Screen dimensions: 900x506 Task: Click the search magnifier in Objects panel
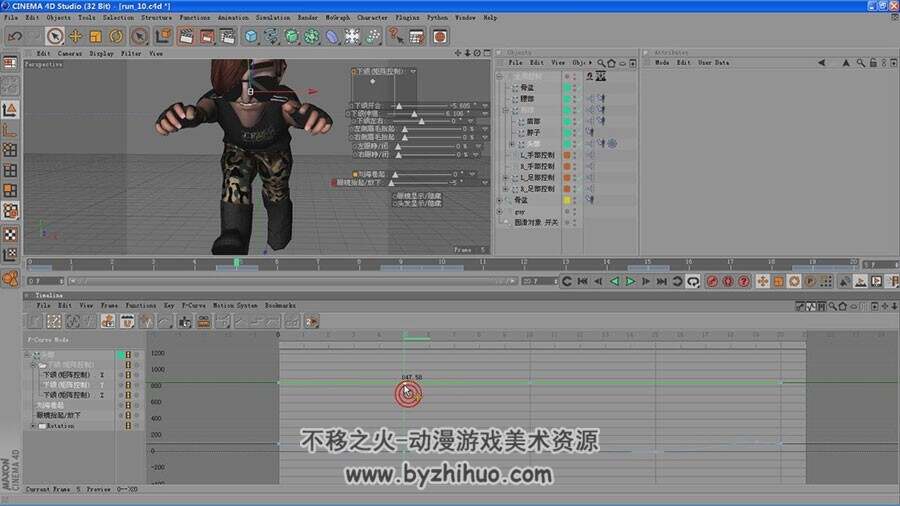601,63
